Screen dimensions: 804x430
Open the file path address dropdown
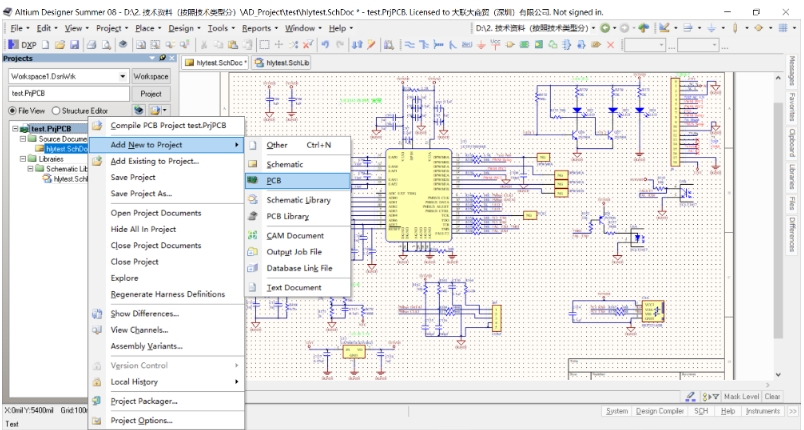pos(594,28)
